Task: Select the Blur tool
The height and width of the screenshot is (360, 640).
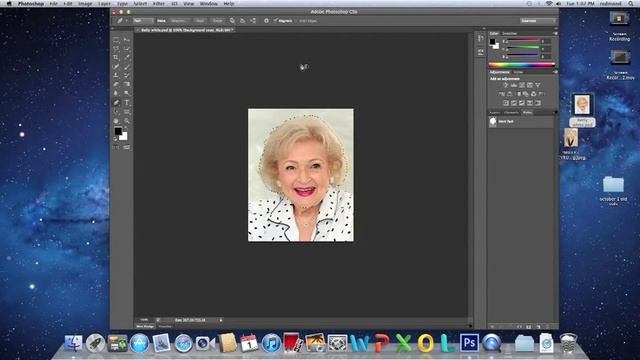Action: click(x=116, y=93)
